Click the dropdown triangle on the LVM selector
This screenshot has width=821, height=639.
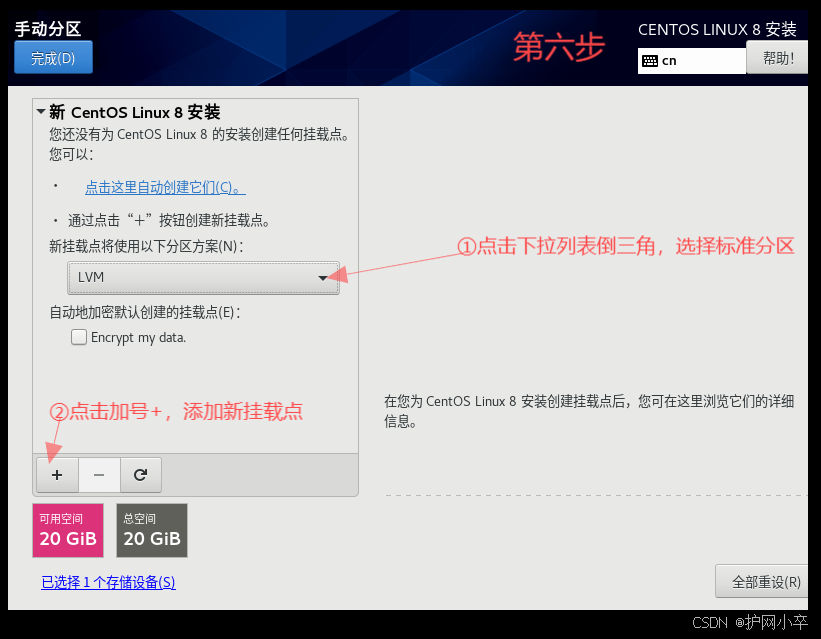coord(322,276)
